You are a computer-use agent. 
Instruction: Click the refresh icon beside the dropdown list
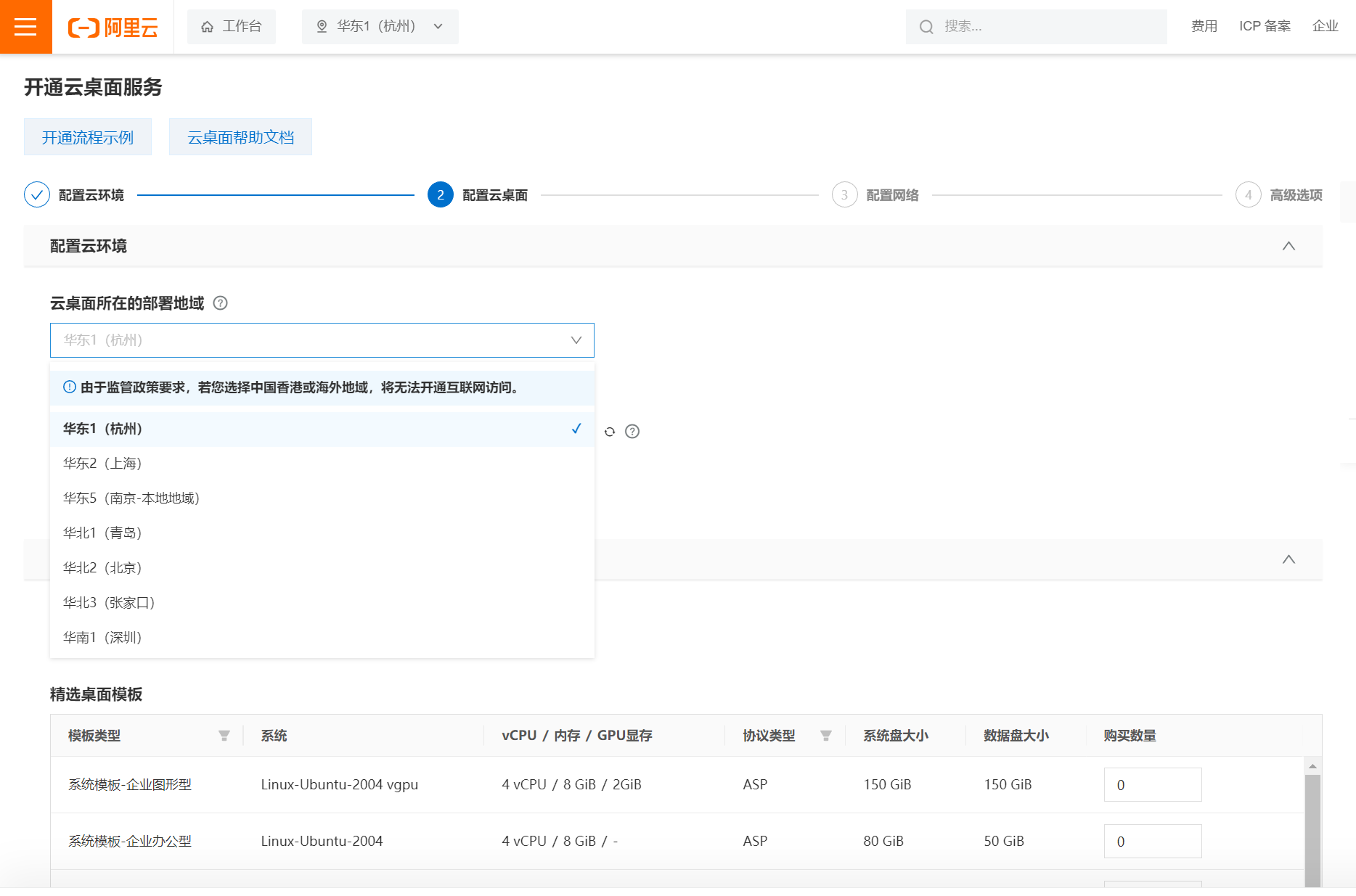[x=610, y=432]
